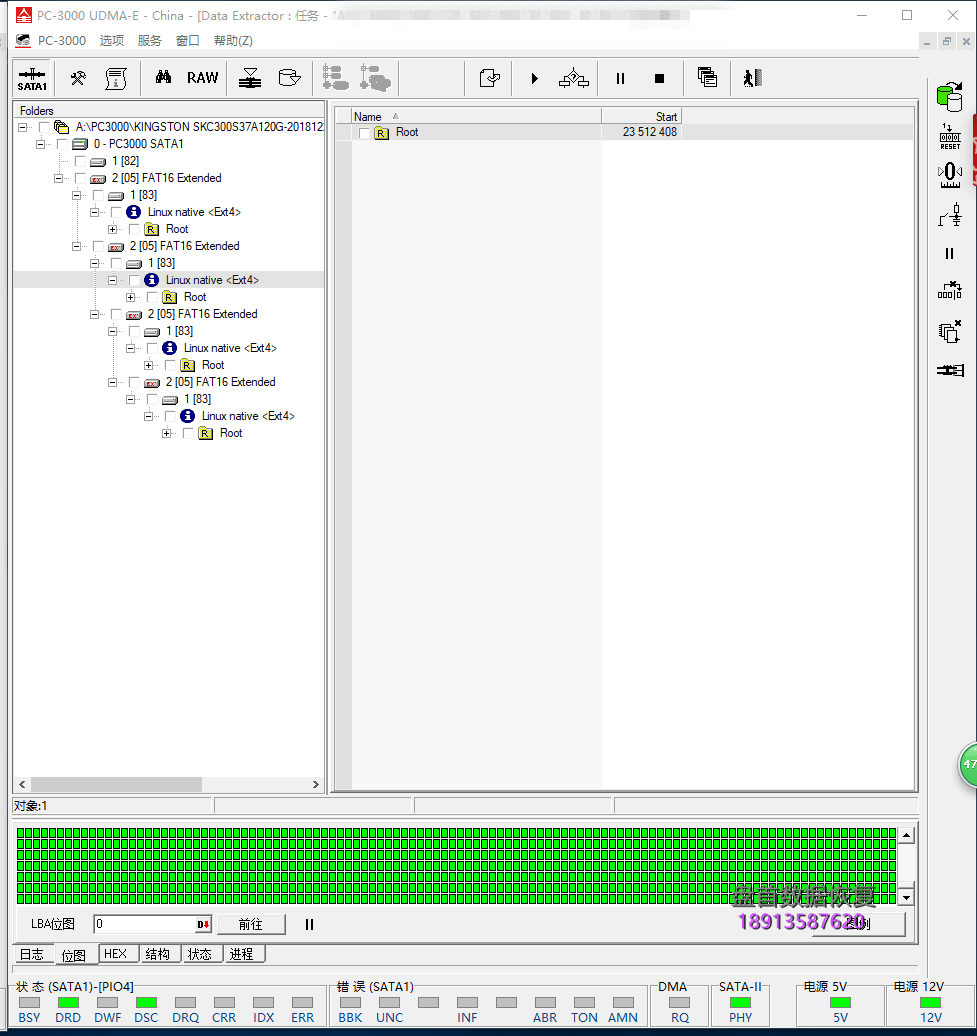Image resolution: width=977 pixels, height=1036 pixels.
Task: Tick the highlighted Linux native Ext4 checkbox
Action: point(134,280)
